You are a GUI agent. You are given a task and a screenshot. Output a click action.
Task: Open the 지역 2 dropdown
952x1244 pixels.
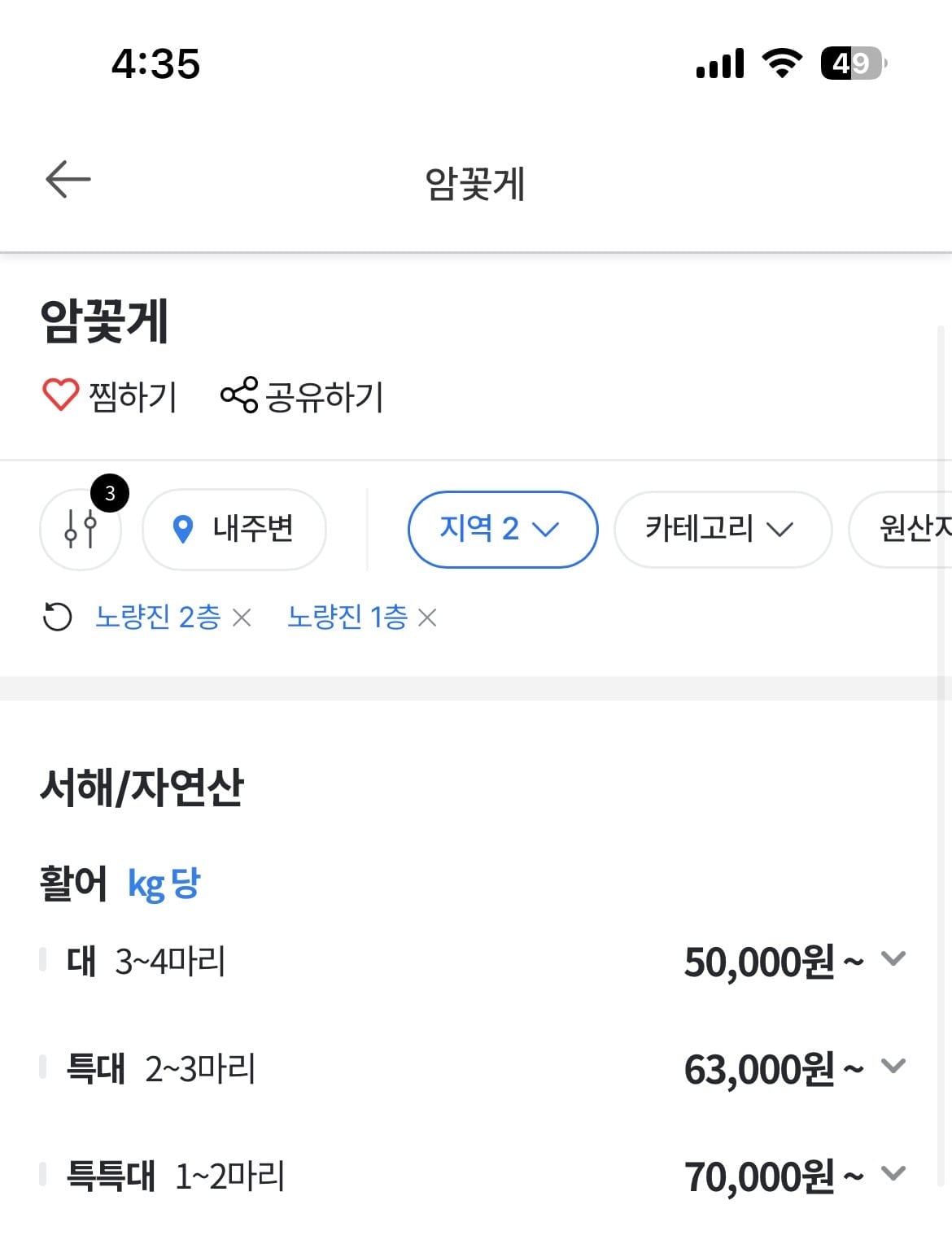point(502,530)
